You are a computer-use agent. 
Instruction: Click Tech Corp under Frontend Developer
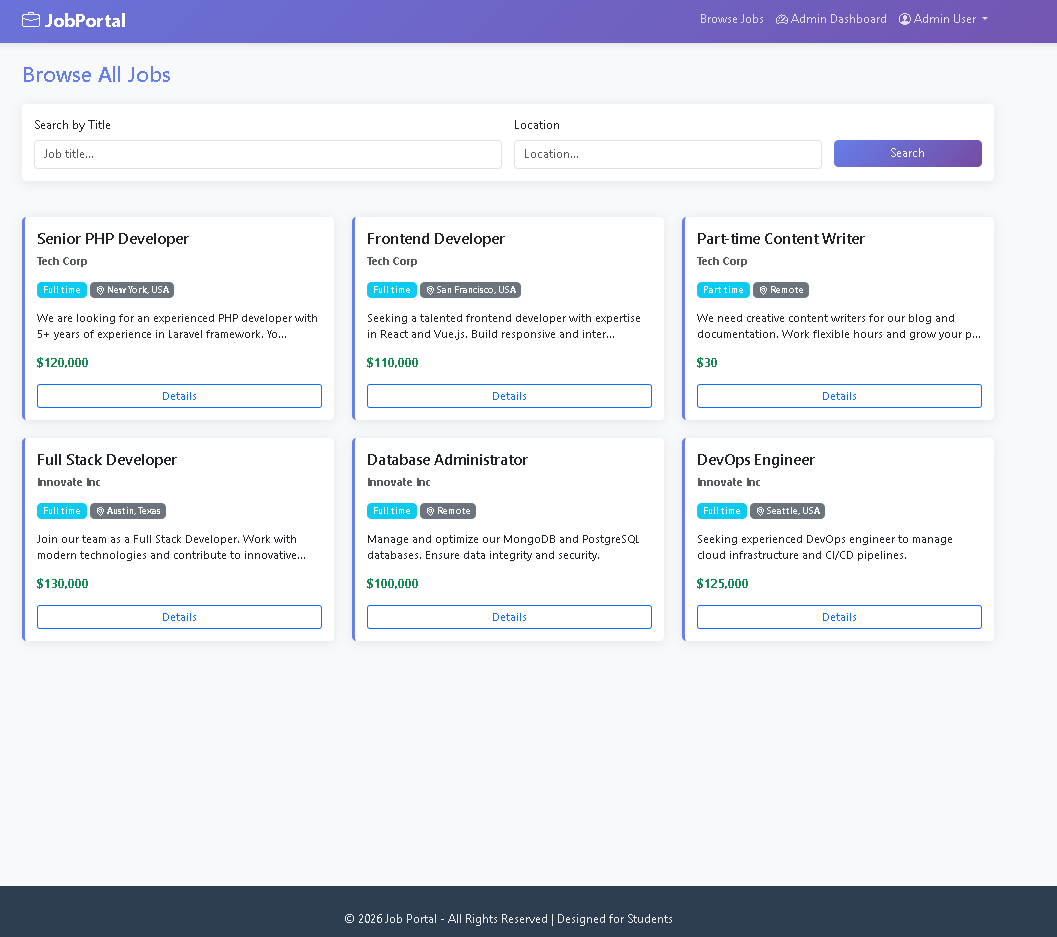(x=392, y=262)
